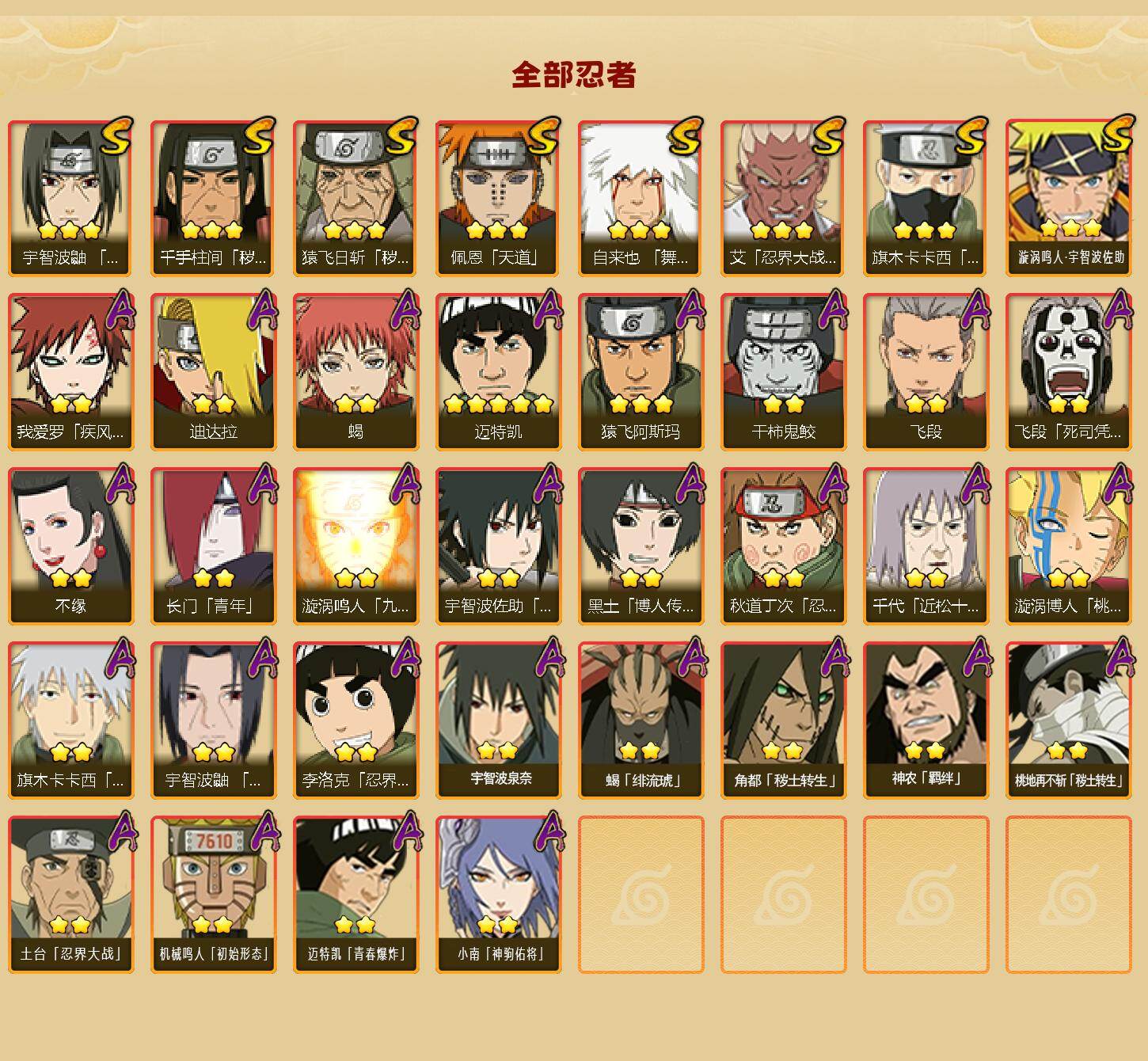Viewport: 1148px width, 1061px height.
Task: Select the 全部忍者 header tab
Action: (x=573, y=75)
